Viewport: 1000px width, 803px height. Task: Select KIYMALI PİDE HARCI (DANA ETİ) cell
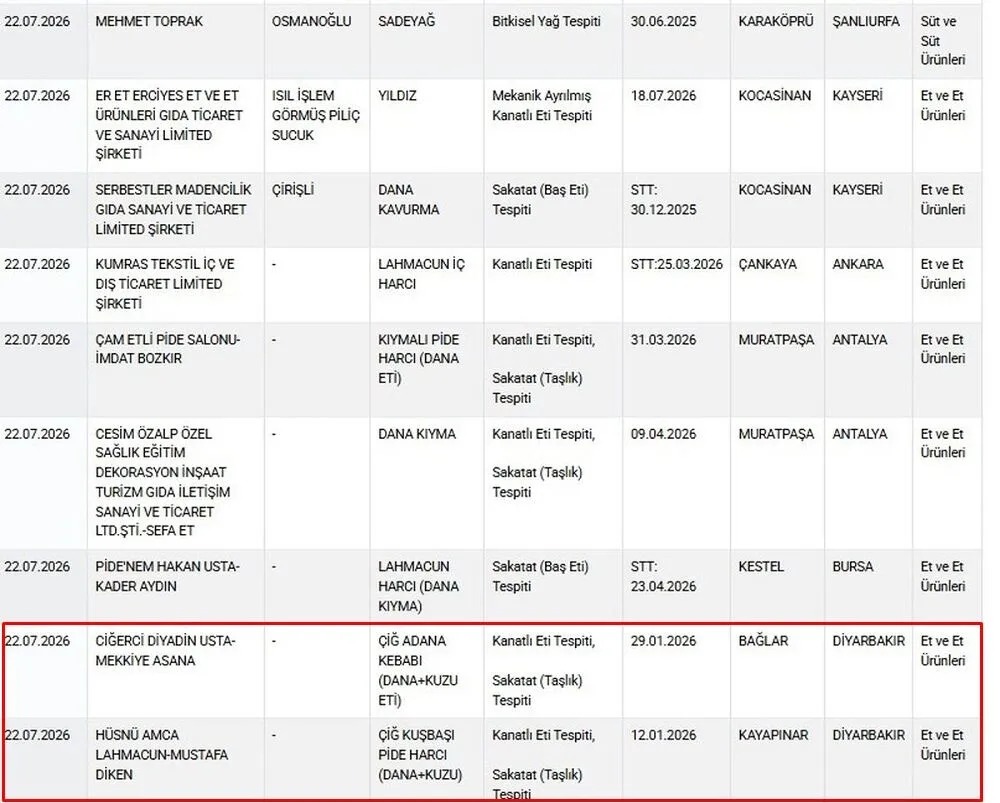point(418,358)
